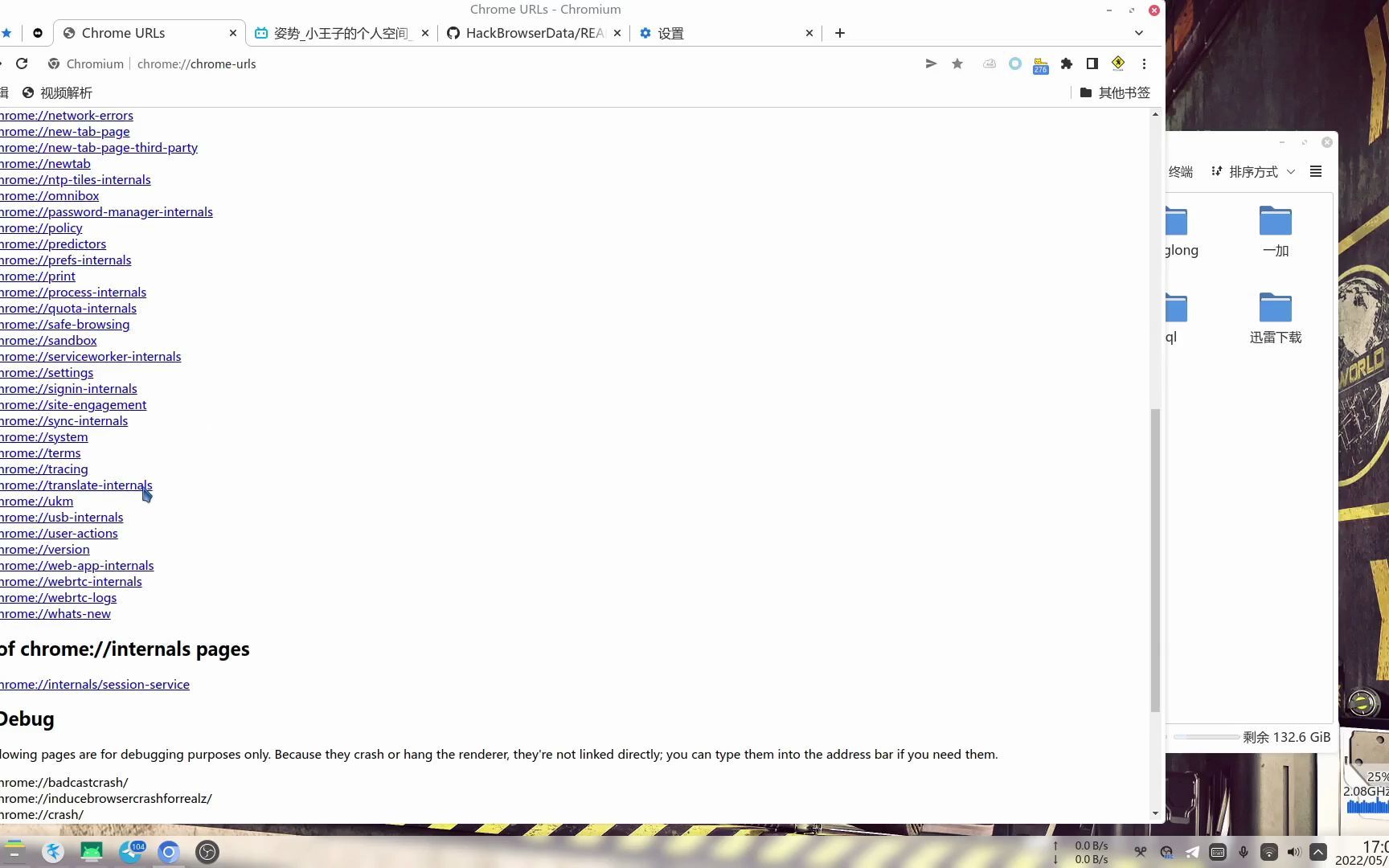Open chrome://site-engagement link

73,404
